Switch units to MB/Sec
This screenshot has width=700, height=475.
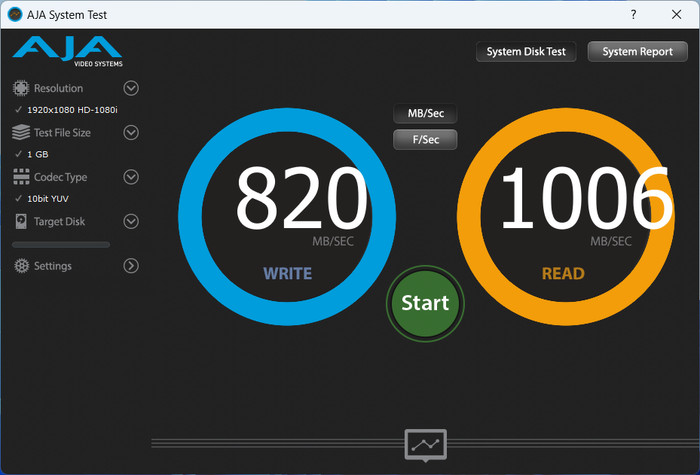pos(425,114)
